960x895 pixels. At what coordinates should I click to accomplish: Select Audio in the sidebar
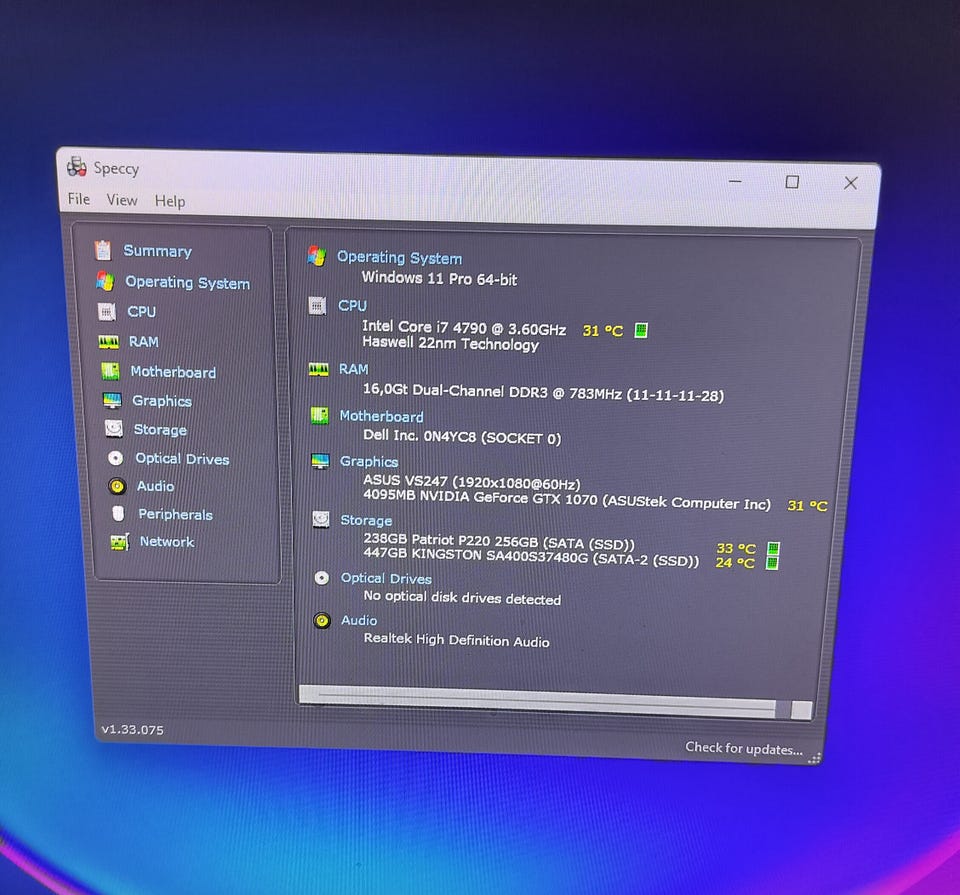(x=156, y=486)
